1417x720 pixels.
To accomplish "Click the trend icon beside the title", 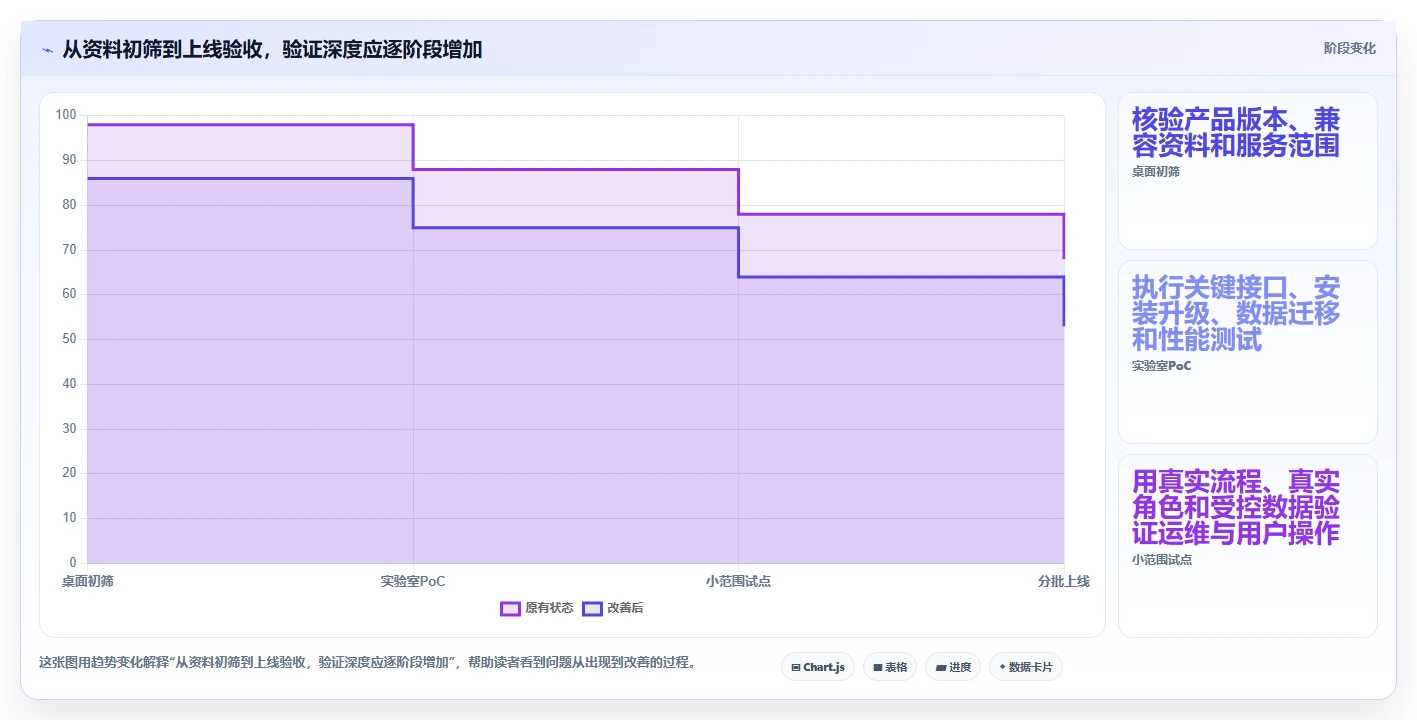I will click(x=47, y=50).
